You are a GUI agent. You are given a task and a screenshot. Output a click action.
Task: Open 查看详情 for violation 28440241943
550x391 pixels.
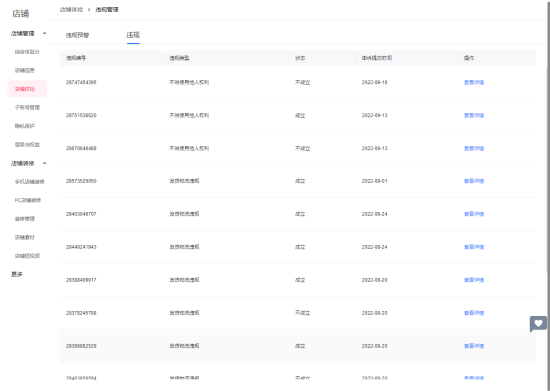[474, 247]
